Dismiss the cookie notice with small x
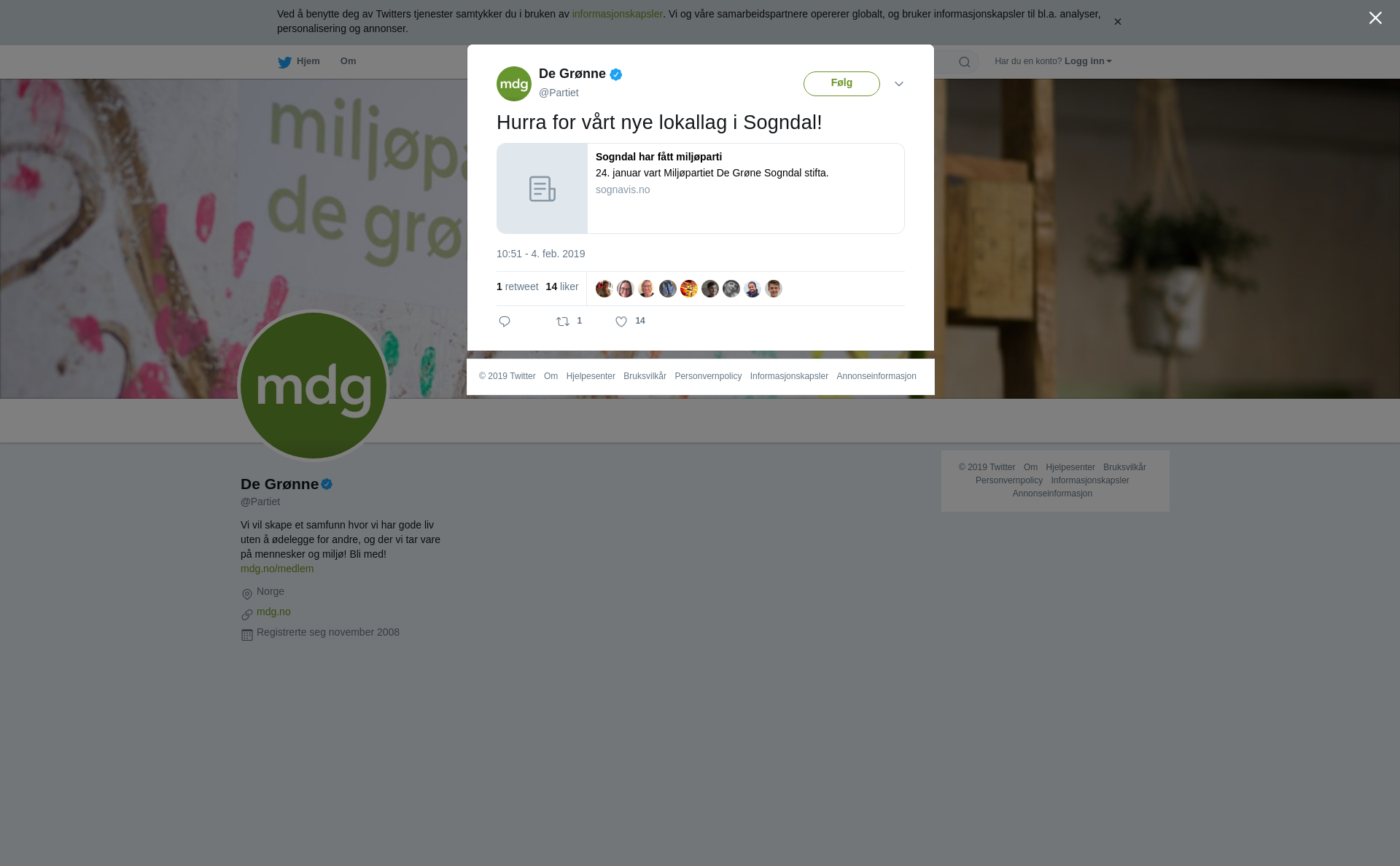Viewport: 1400px width, 866px height. (x=1117, y=22)
